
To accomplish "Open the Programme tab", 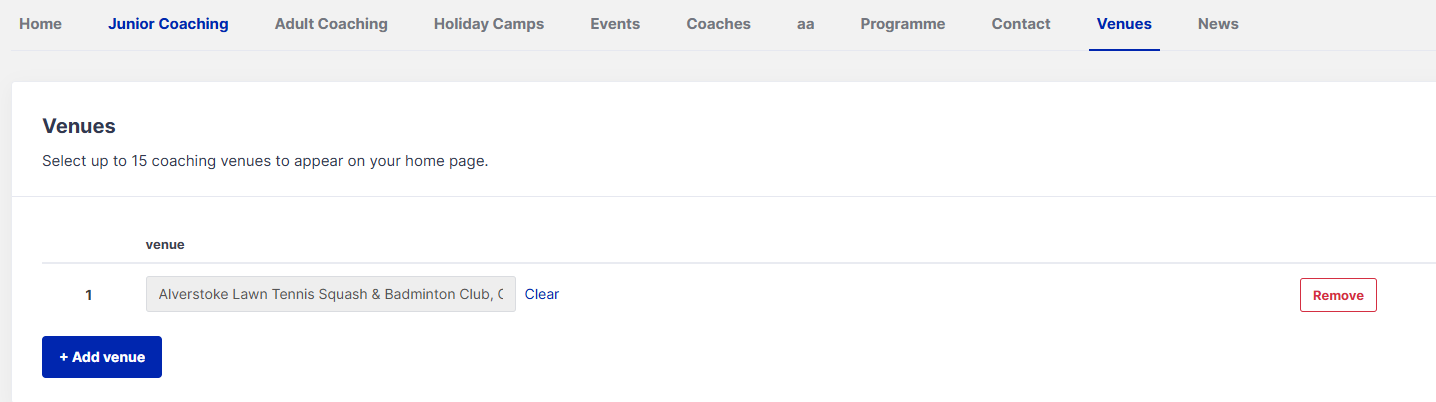I will pyautogui.click(x=902, y=24).
